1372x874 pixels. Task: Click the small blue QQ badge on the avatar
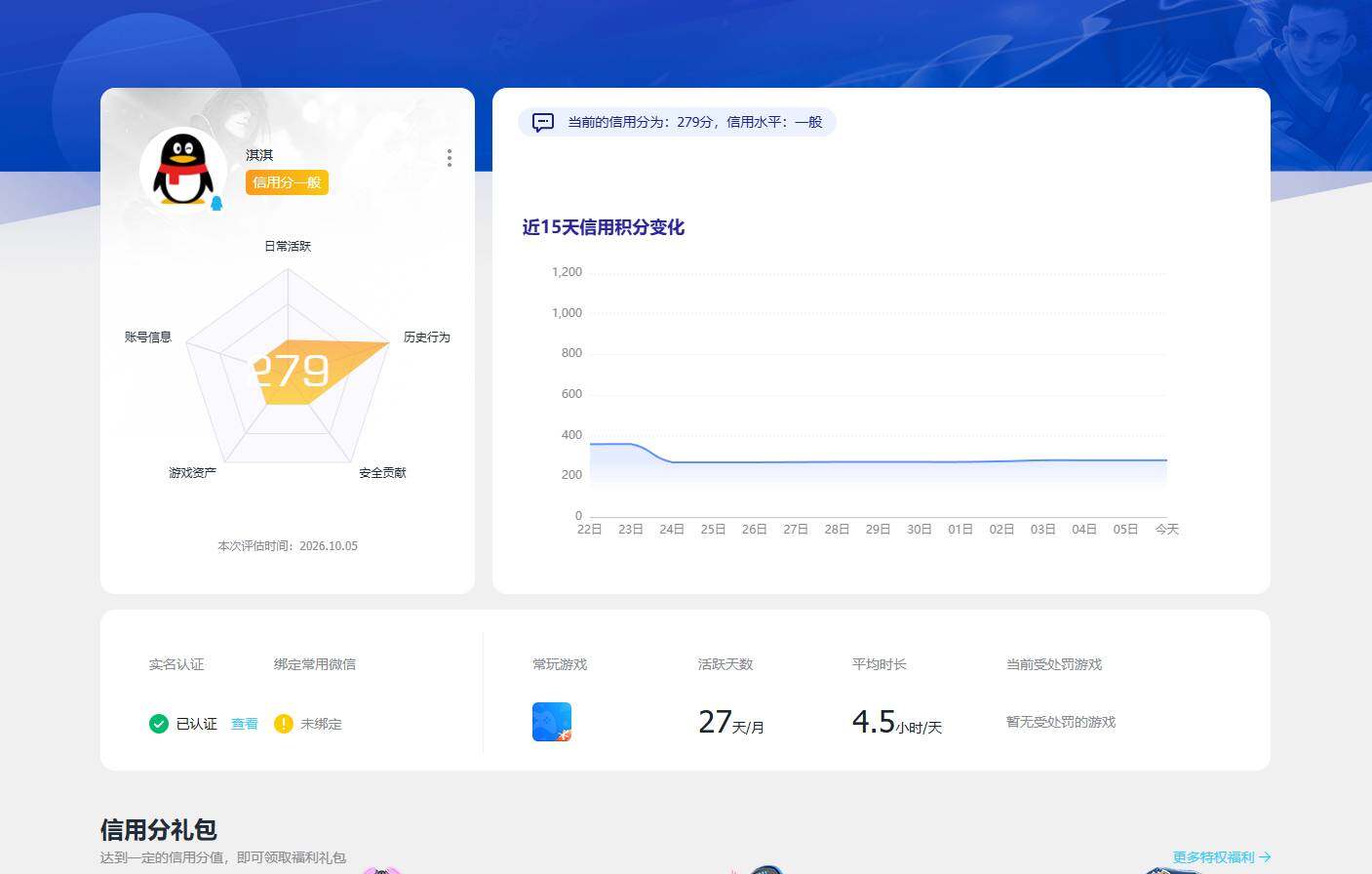tap(216, 203)
